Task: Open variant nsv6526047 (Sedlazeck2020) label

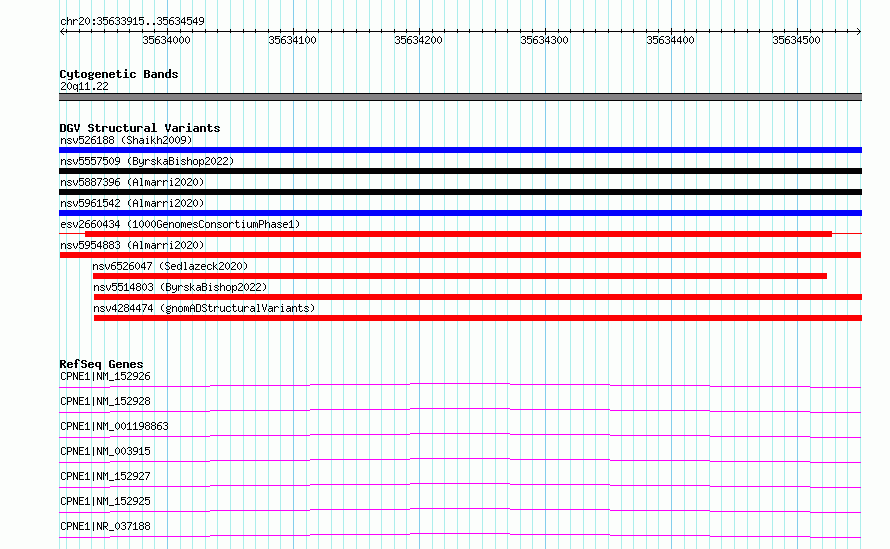Action: click(170, 266)
